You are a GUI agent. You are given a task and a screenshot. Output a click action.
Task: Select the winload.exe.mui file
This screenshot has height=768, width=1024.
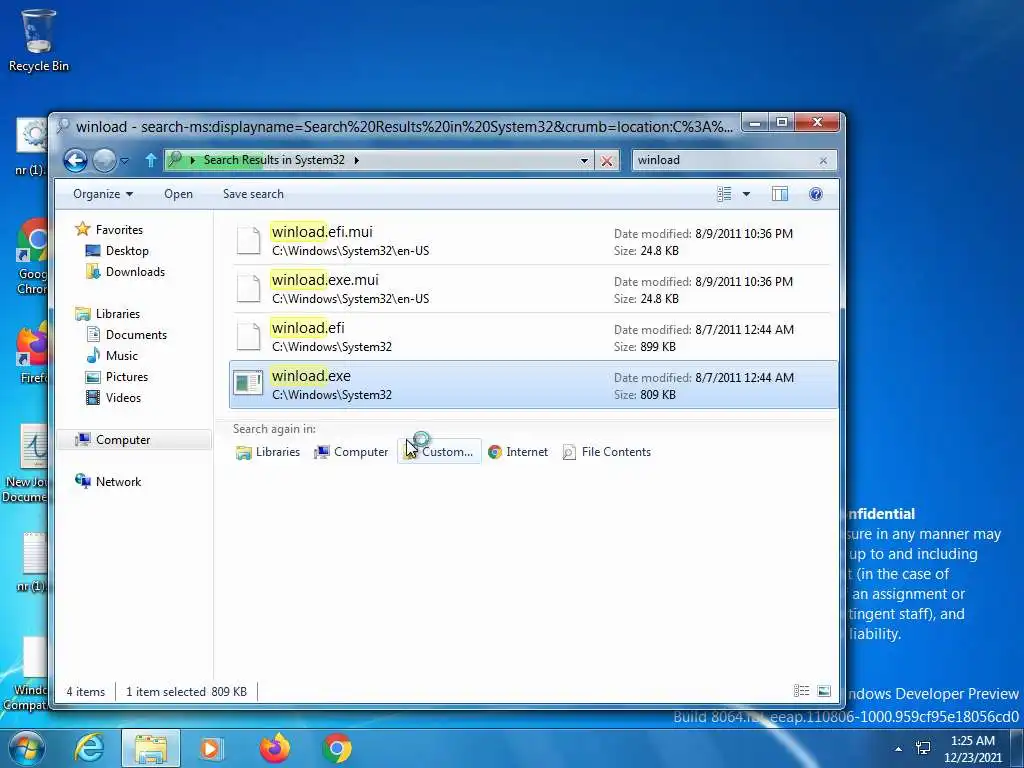[x=533, y=289]
